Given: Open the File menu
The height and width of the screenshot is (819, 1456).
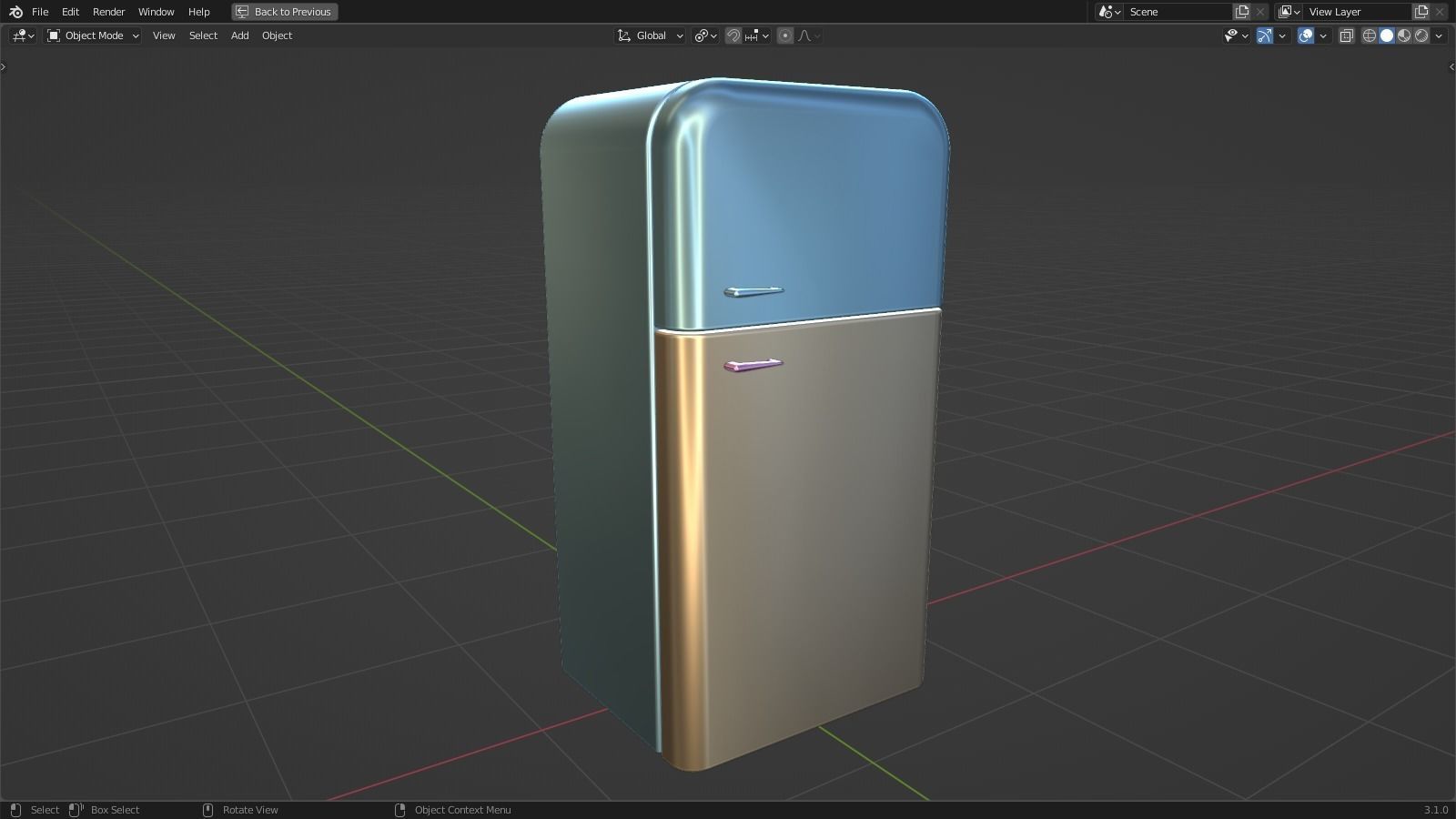Looking at the screenshot, I should point(40,12).
